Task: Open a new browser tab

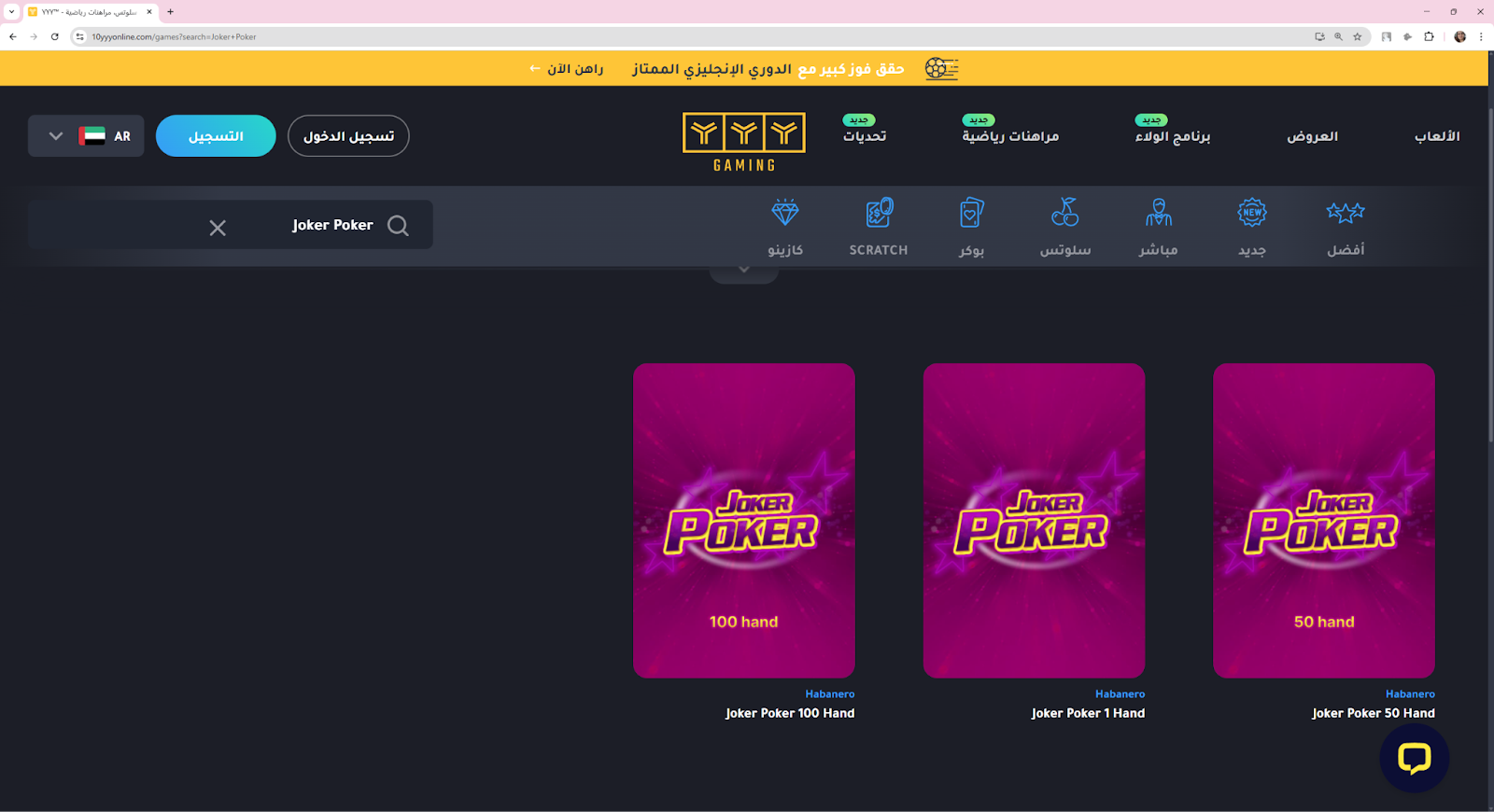Action: pyautogui.click(x=170, y=12)
